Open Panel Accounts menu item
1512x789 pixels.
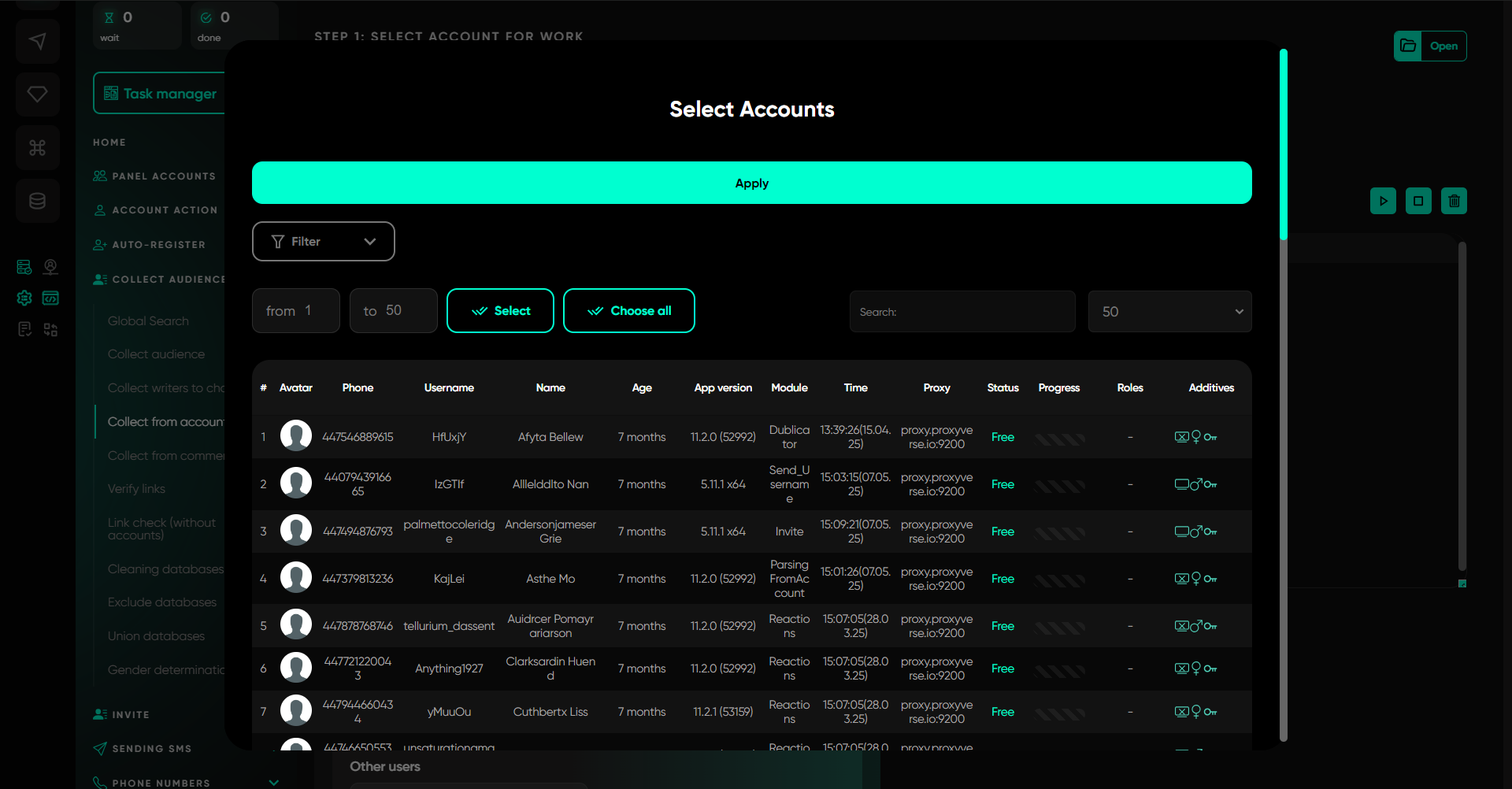[163, 176]
